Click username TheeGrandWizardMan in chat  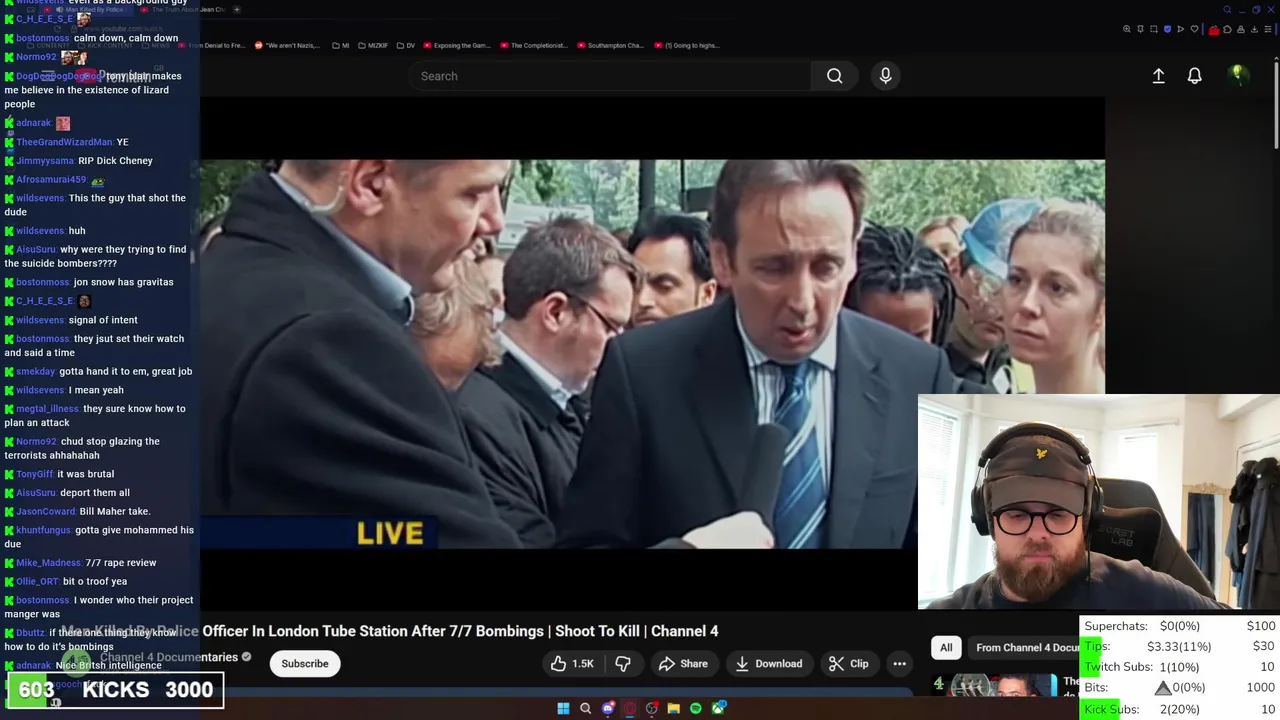click(64, 142)
